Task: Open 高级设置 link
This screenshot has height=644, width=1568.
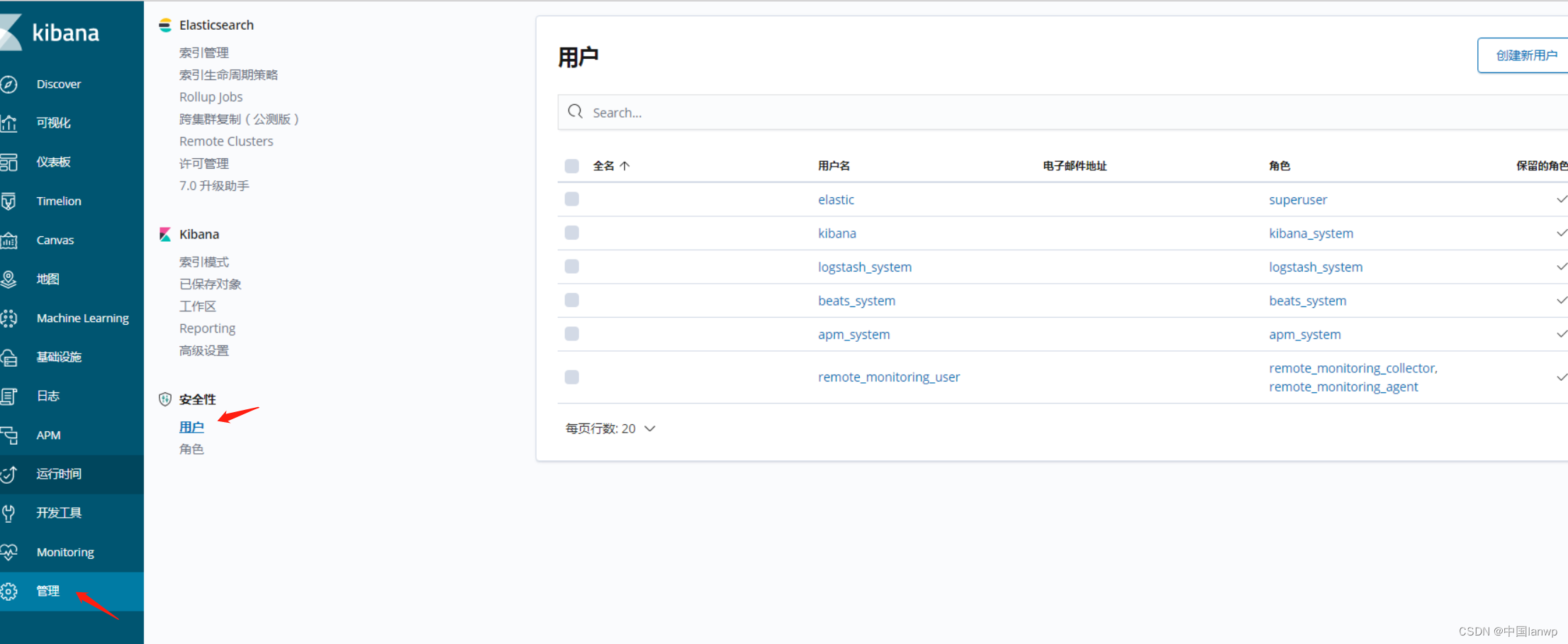Action: click(x=204, y=351)
